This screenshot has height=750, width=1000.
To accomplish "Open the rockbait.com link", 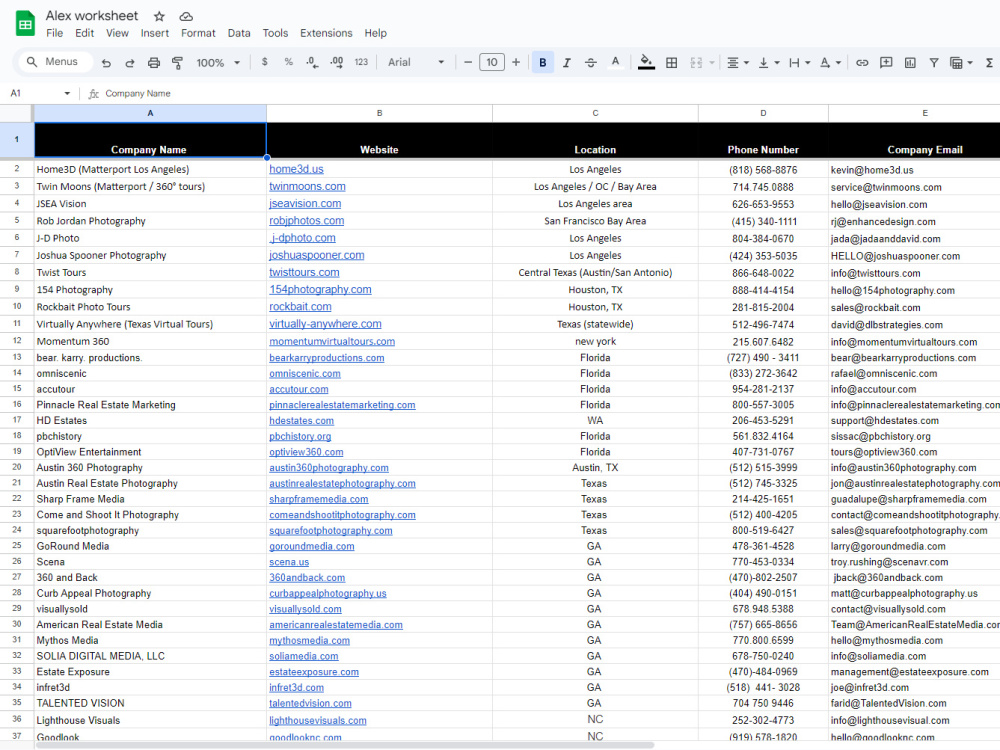I will 300,306.
